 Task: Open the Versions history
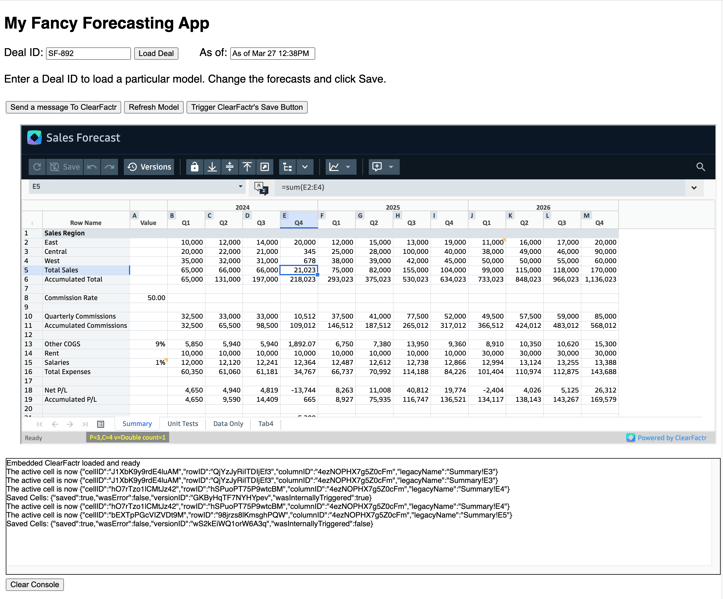pos(149,167)
